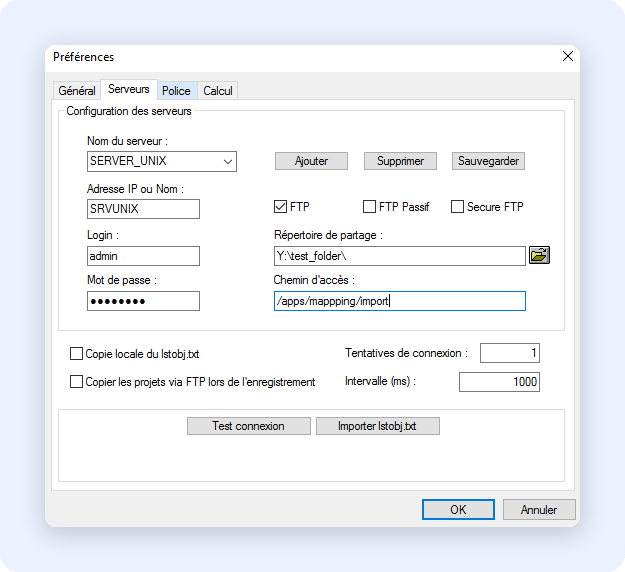
Task: Click the Sauvegarder button
Action: pyautogui.click(x=488, y=161)
